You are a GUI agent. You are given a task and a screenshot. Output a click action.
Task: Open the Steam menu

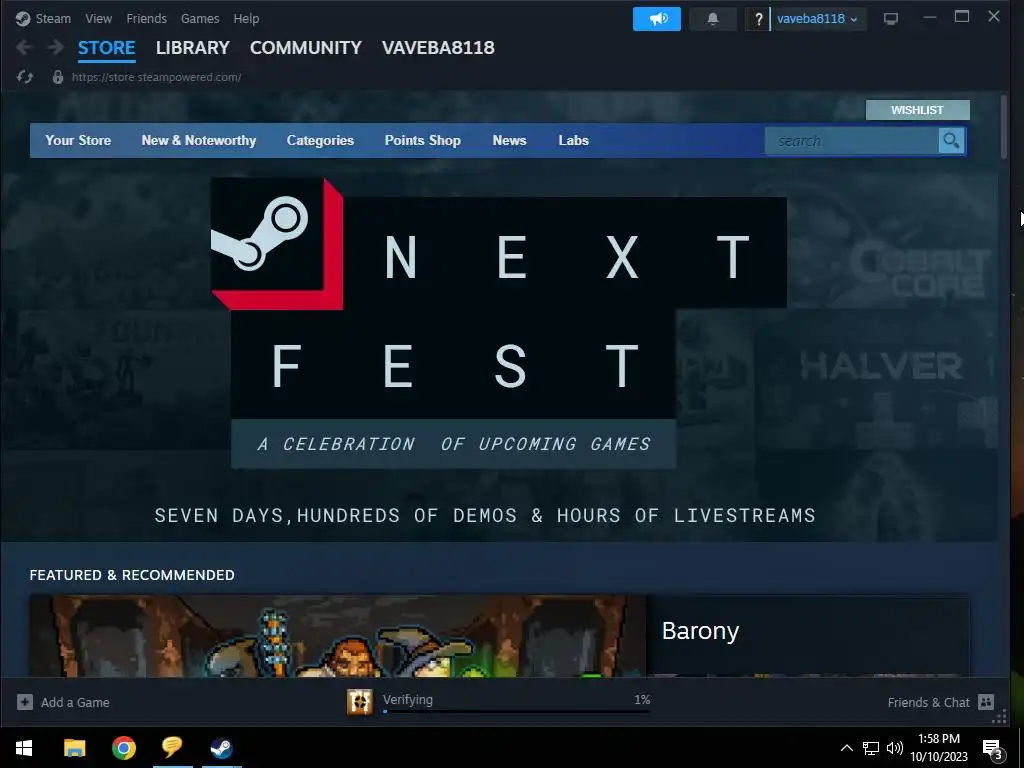click(53, 19)
